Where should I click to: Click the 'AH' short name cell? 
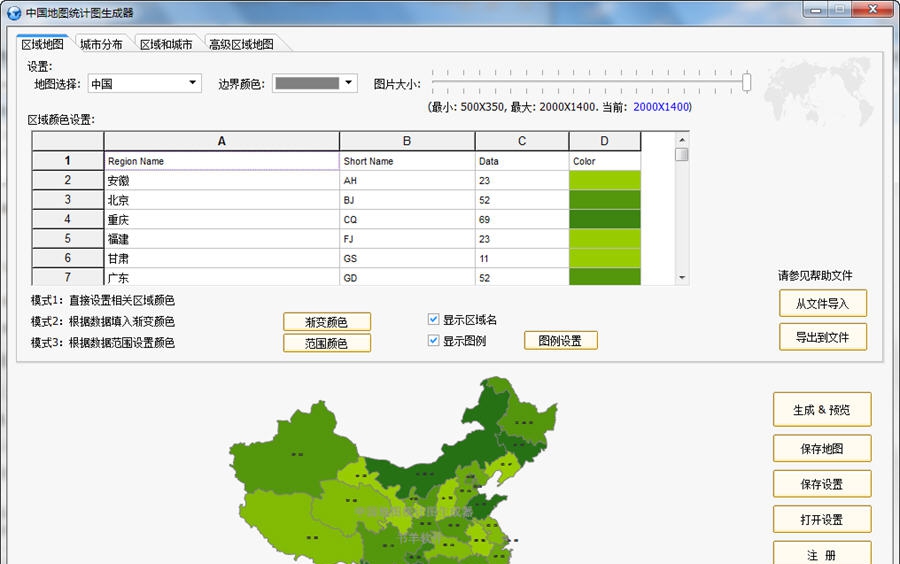(407, 180)
